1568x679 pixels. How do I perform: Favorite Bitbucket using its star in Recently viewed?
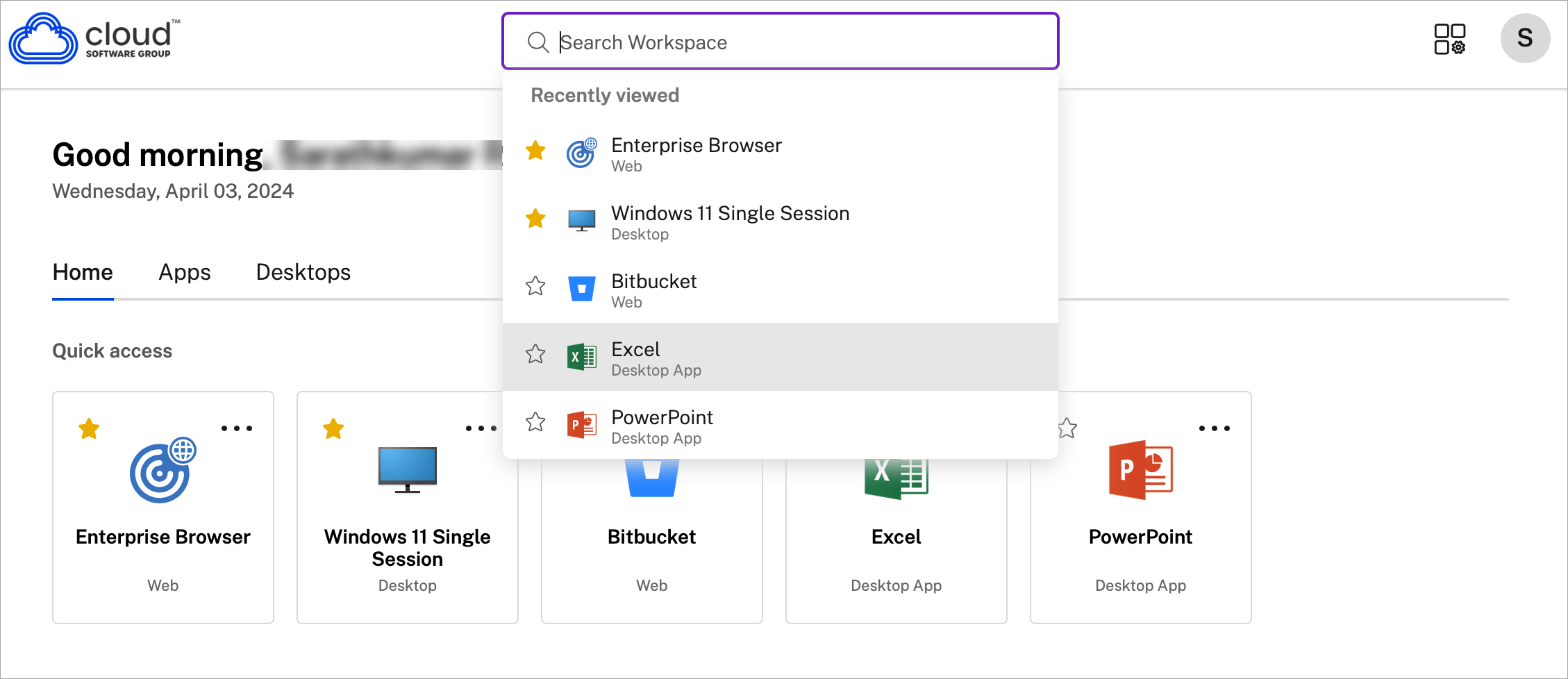click(x=535, y=286)
